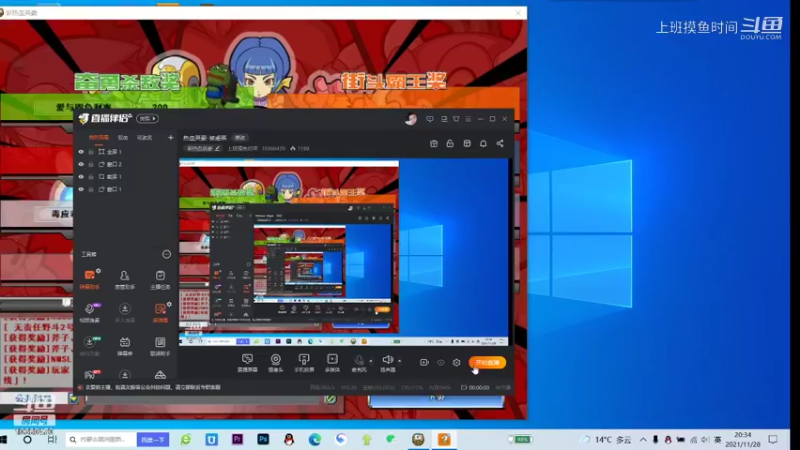
Task: Open 视频连麦 video co-stream tool
Action: coord(89,312)
